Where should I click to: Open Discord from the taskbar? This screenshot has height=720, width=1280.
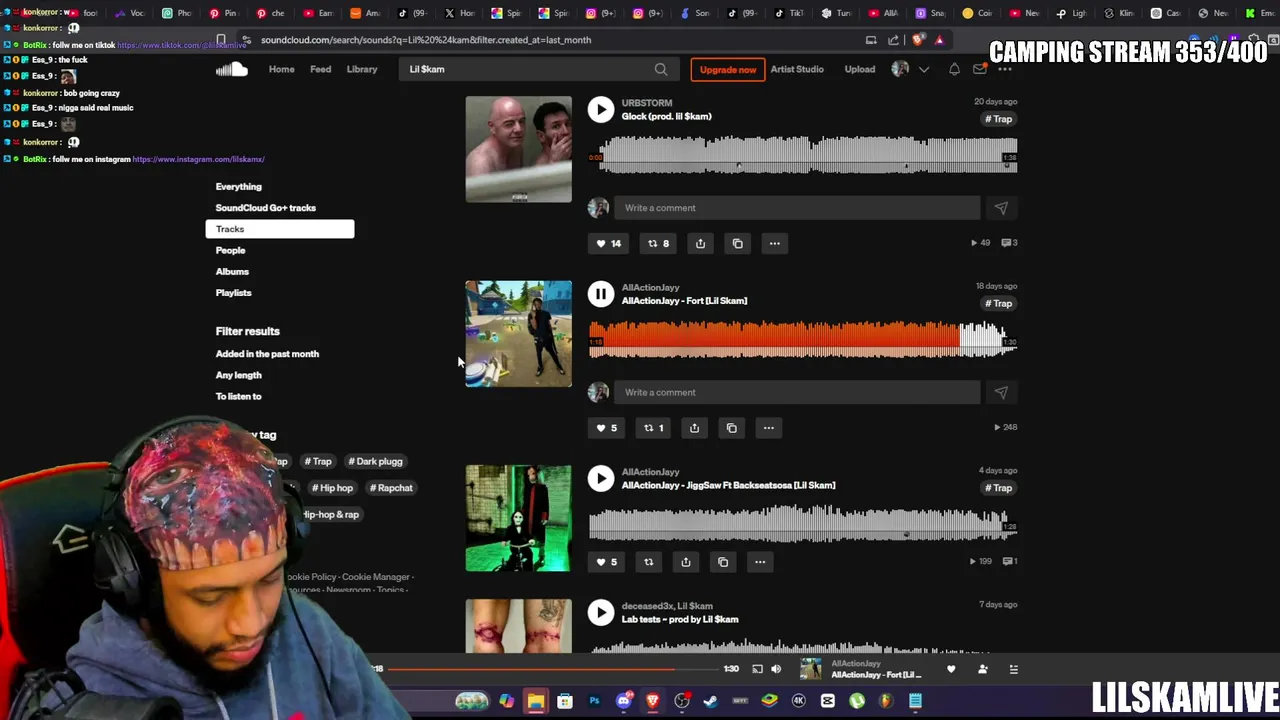pos(623,701)
